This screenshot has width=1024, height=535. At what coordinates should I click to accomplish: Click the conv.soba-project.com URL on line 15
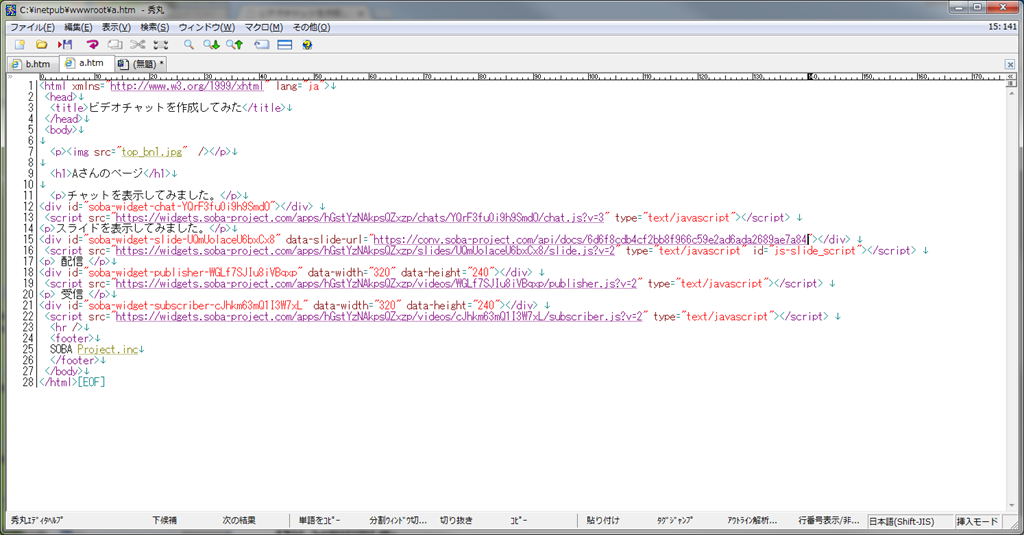click(x=590, y=239)
